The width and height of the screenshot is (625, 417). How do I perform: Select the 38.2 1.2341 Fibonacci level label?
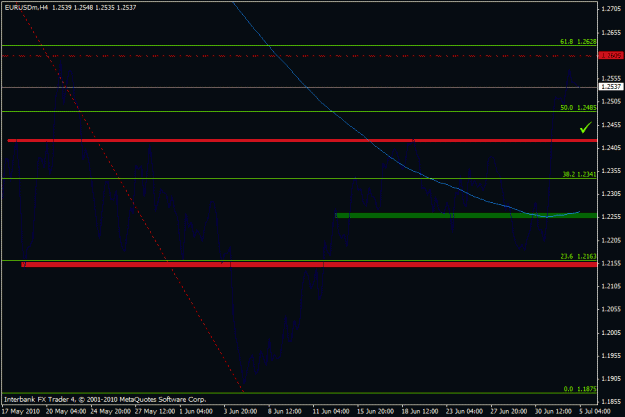579,174
